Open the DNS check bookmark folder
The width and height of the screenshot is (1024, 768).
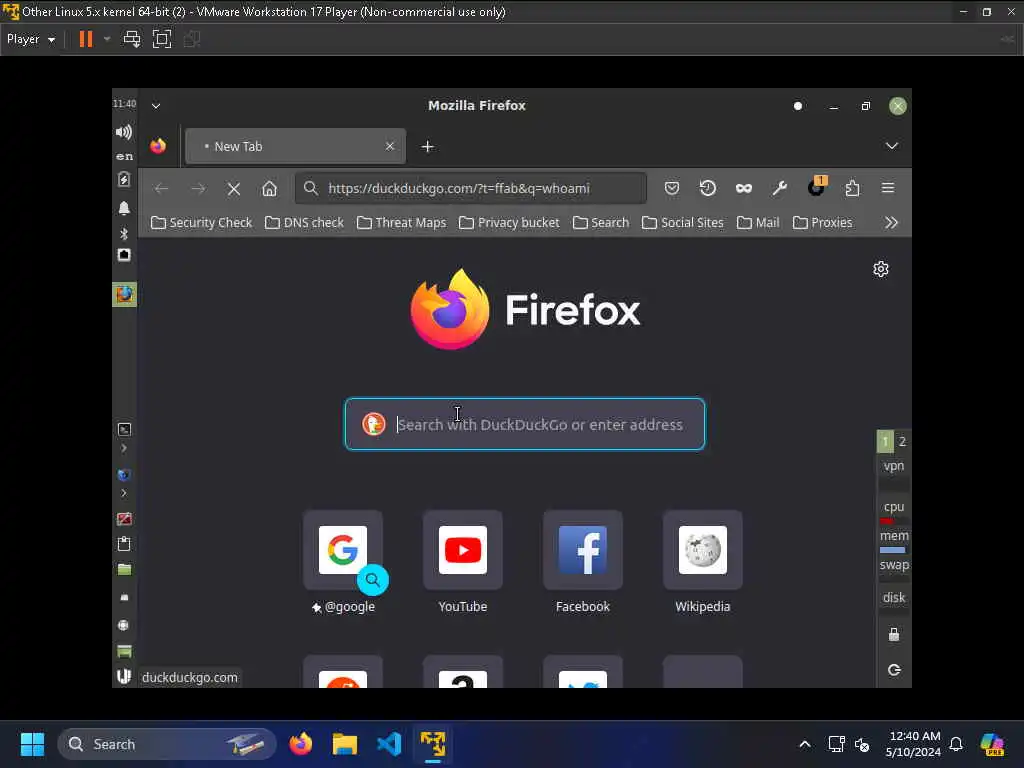click(x=304, y=223)
